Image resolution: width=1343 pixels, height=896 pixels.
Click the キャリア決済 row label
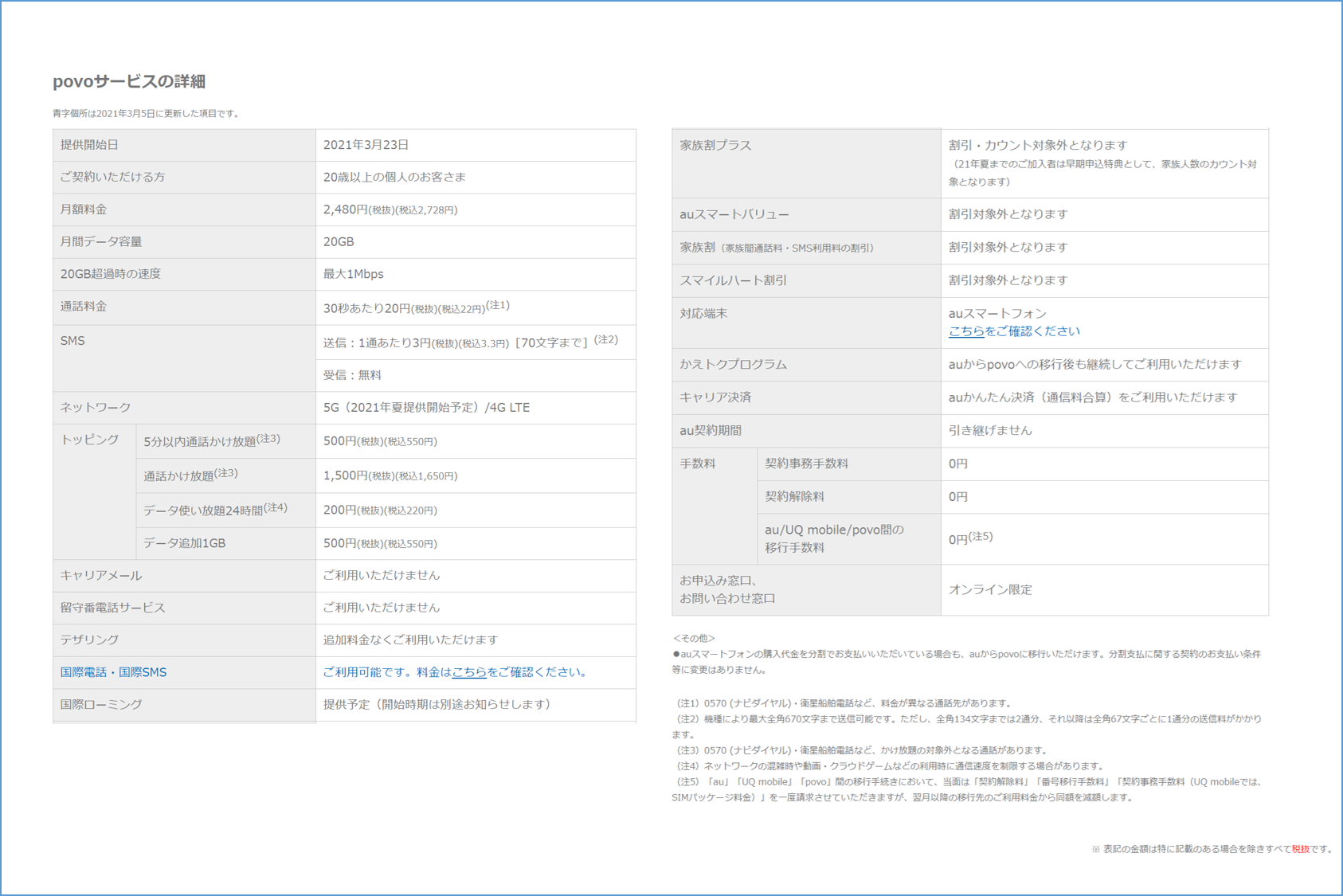(715, 397)
